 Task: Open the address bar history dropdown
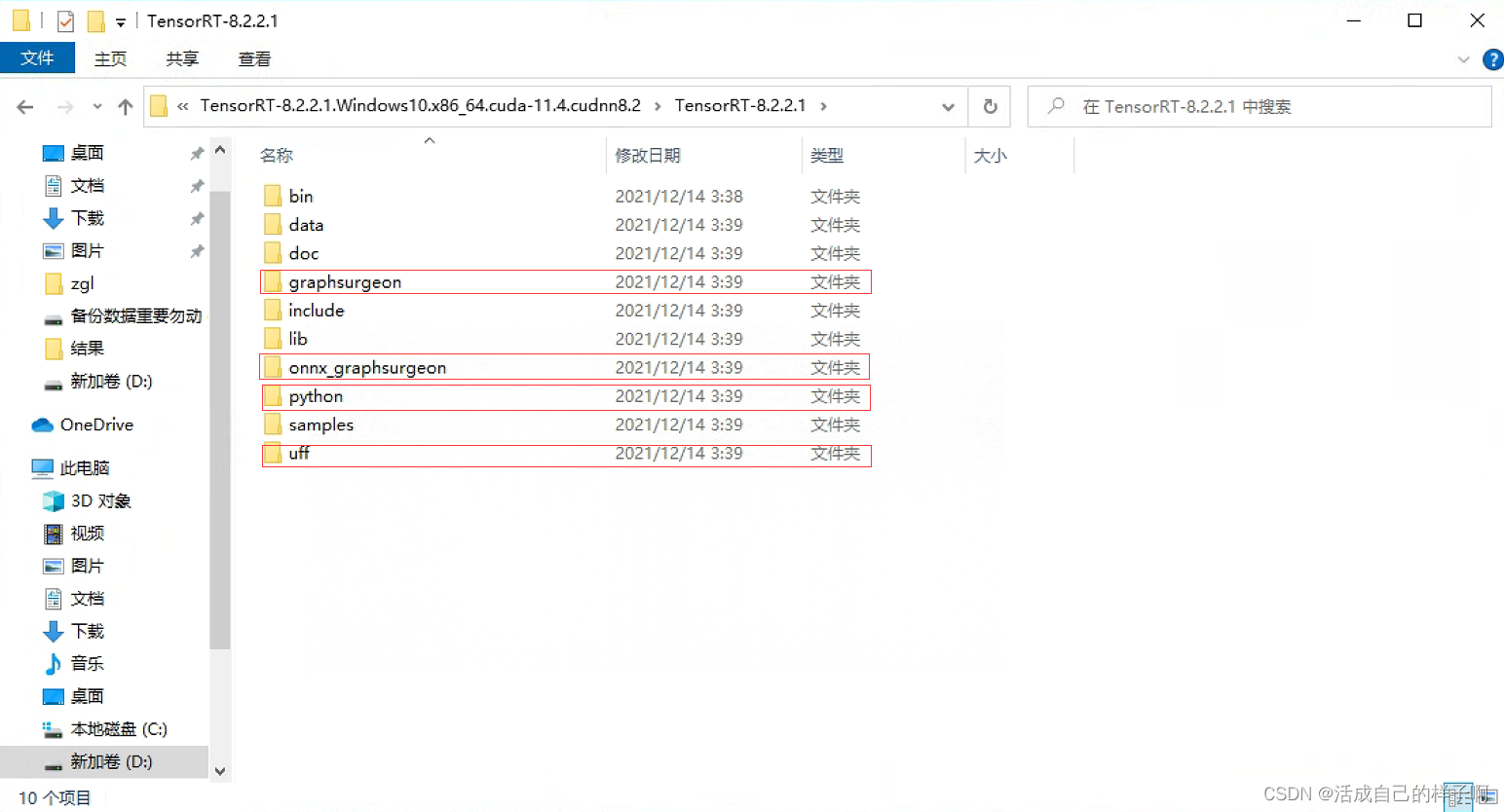click(x=948, y=106)
